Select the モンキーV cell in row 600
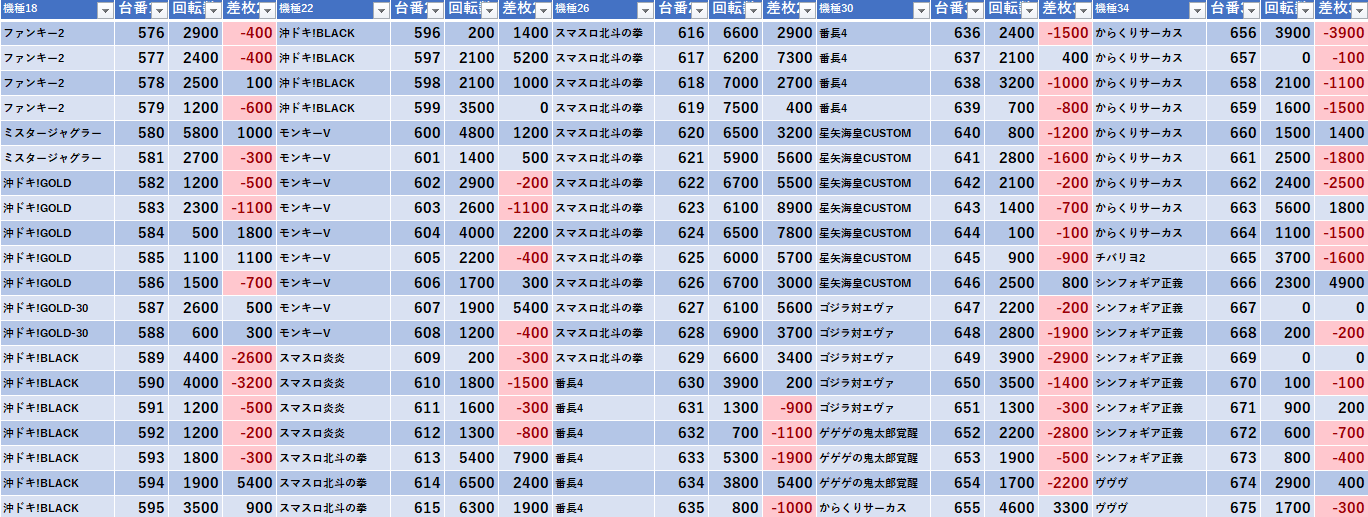Viewport: 1368px width, 517px height. pos(333,133)
